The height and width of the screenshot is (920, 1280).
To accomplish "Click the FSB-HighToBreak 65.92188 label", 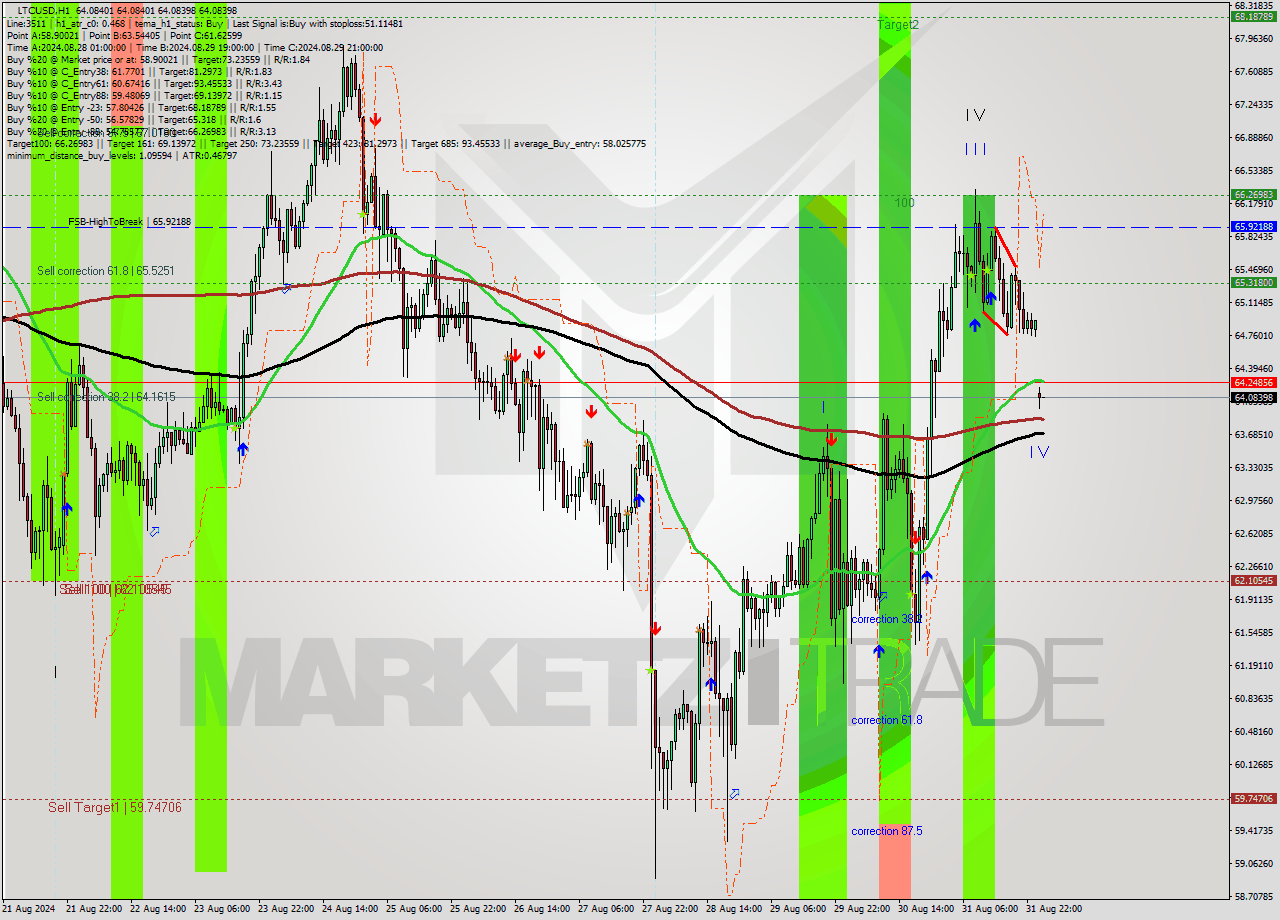I will click(129, 221).
